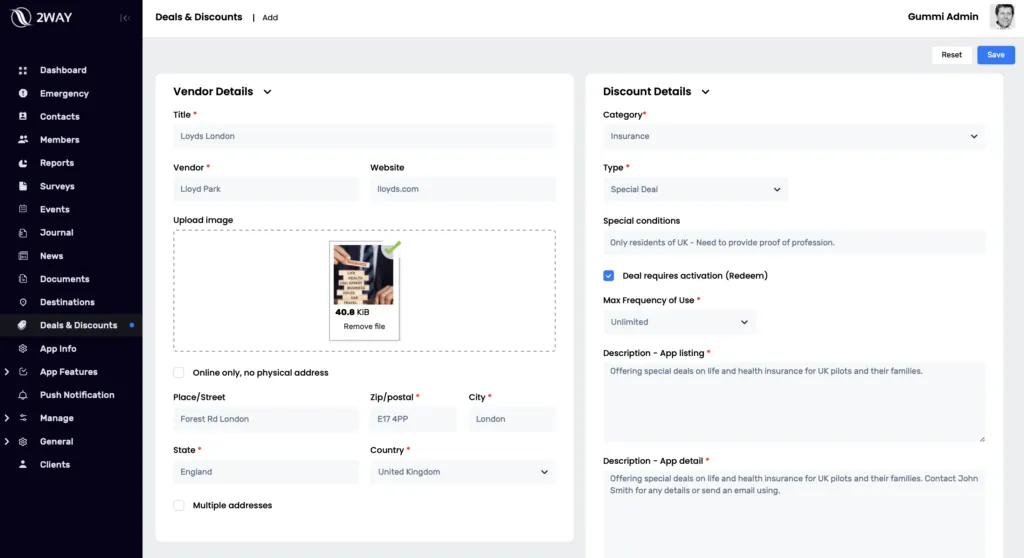Open the Events calendar icon

[x=22, y=209]
